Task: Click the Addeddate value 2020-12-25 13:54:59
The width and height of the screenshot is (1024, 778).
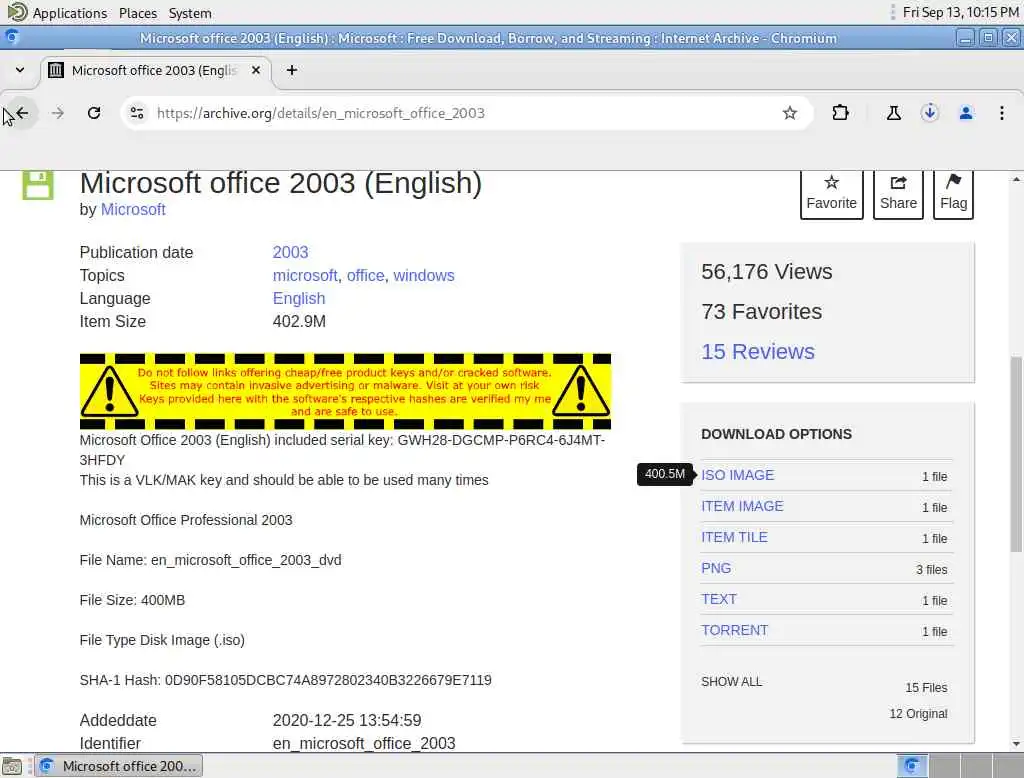Action: [347, 721]
